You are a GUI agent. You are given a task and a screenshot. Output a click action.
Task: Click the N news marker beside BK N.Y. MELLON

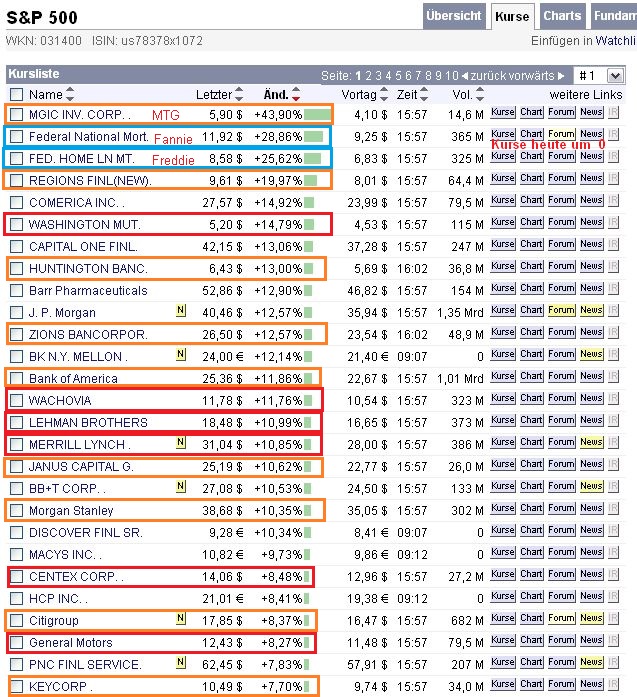click(x=180, y=354)
